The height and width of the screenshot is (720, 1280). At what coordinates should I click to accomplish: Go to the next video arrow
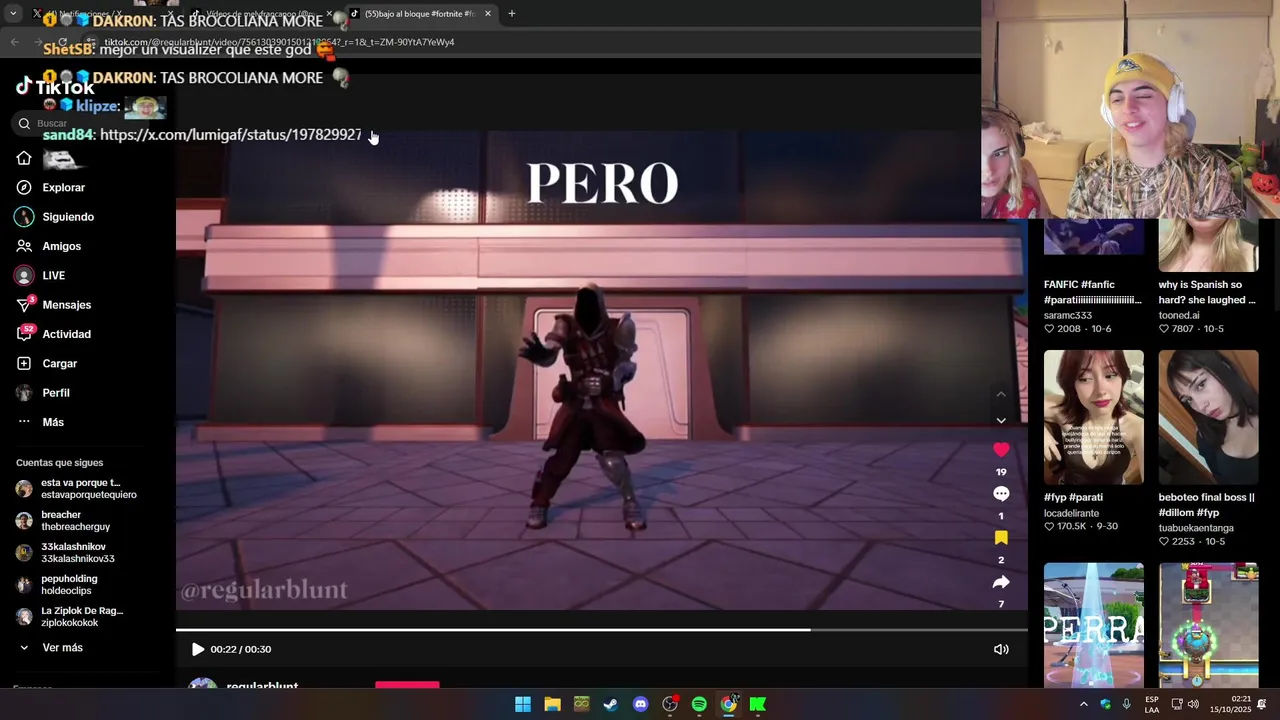pyautogui.click(x=1001, y=421)
